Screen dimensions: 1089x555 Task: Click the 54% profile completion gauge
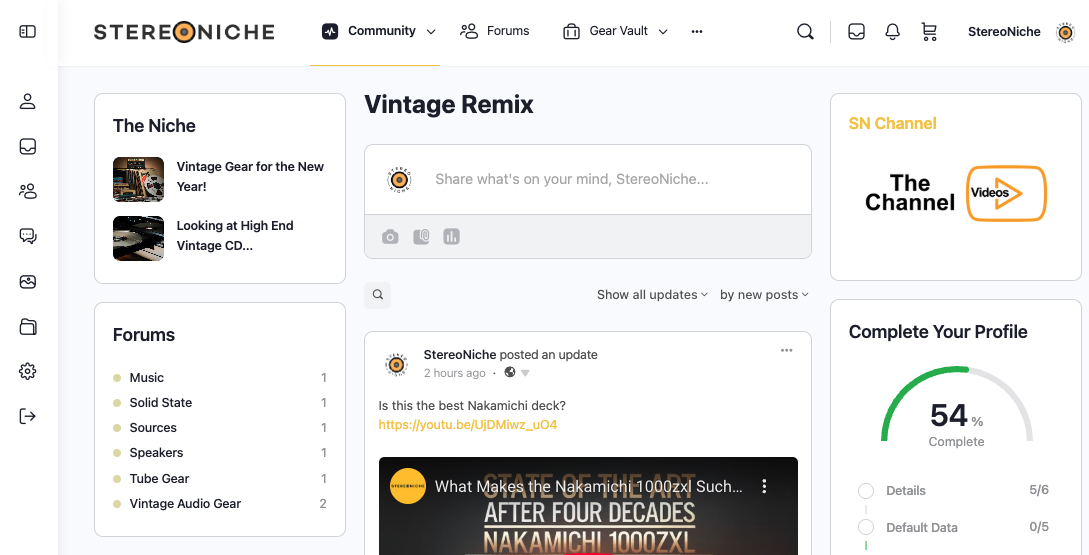pos(956,406)
